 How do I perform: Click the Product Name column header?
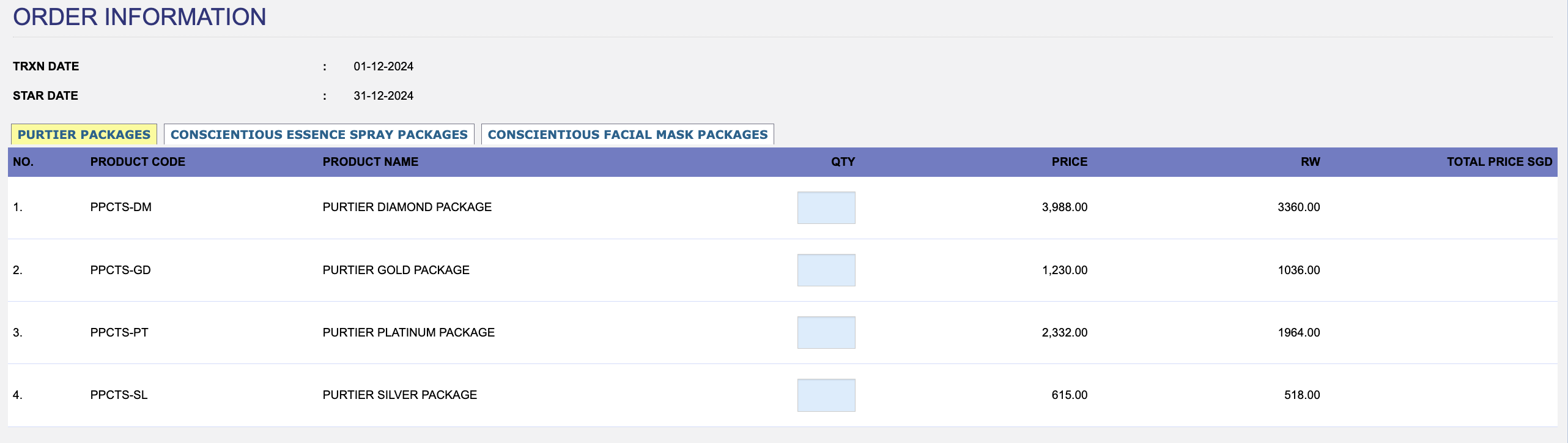(x=371, y=162)
